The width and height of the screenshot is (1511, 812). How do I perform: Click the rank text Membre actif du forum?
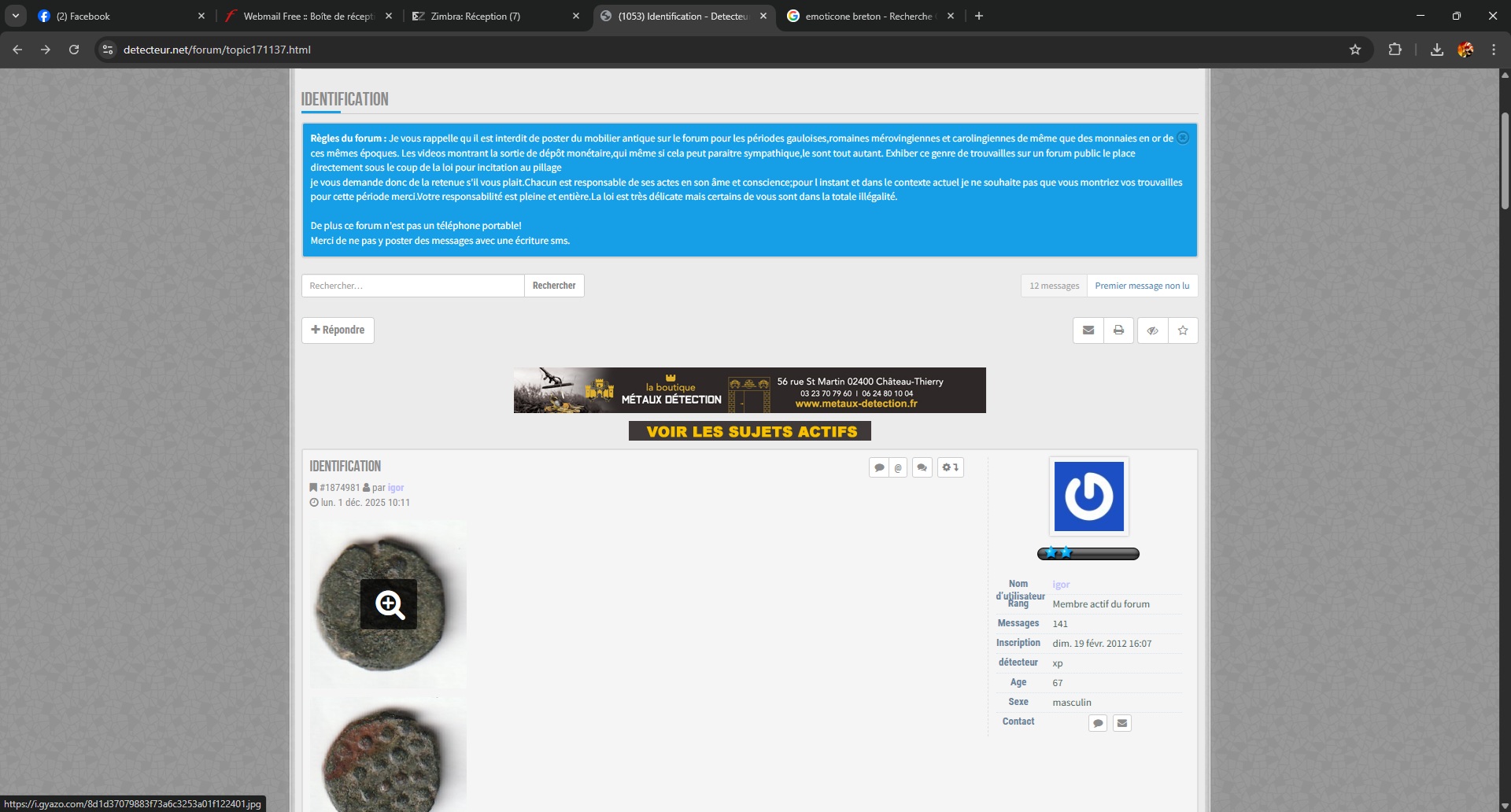(x=1101, y=604)
